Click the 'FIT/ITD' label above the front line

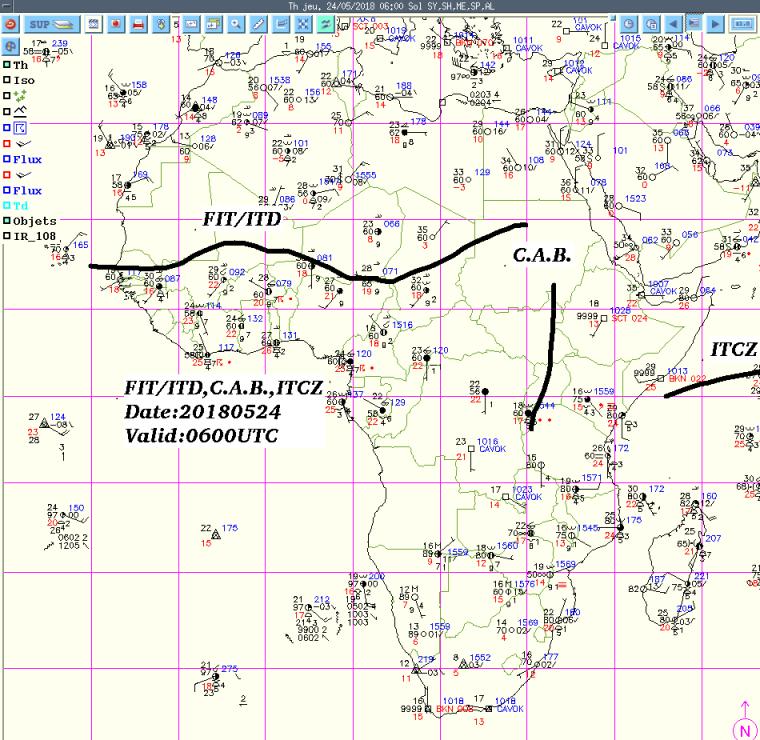point(242,219)
